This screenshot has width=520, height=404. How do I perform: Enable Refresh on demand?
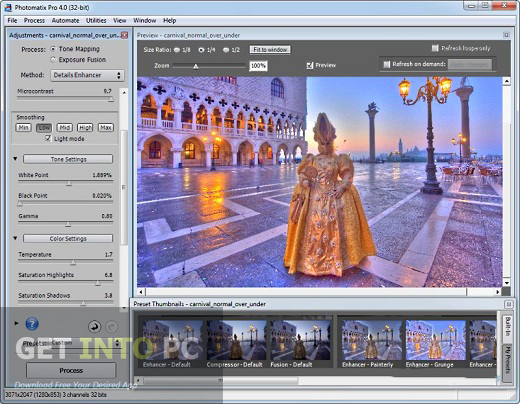pyautogui.click(x=386, y=64)
